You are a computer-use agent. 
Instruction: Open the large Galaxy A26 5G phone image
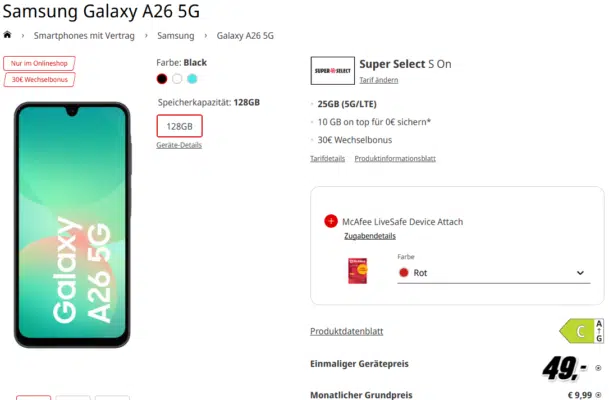72,225
